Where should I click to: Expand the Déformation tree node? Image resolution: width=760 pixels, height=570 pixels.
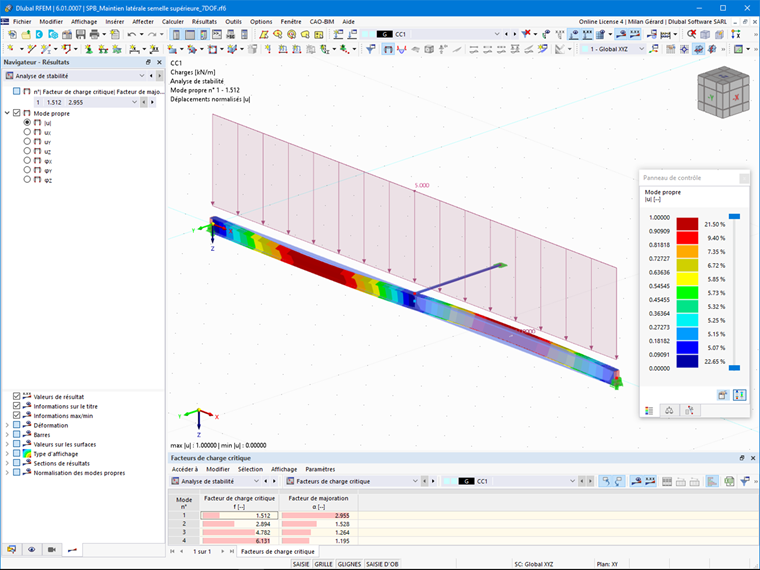point(7,425)
